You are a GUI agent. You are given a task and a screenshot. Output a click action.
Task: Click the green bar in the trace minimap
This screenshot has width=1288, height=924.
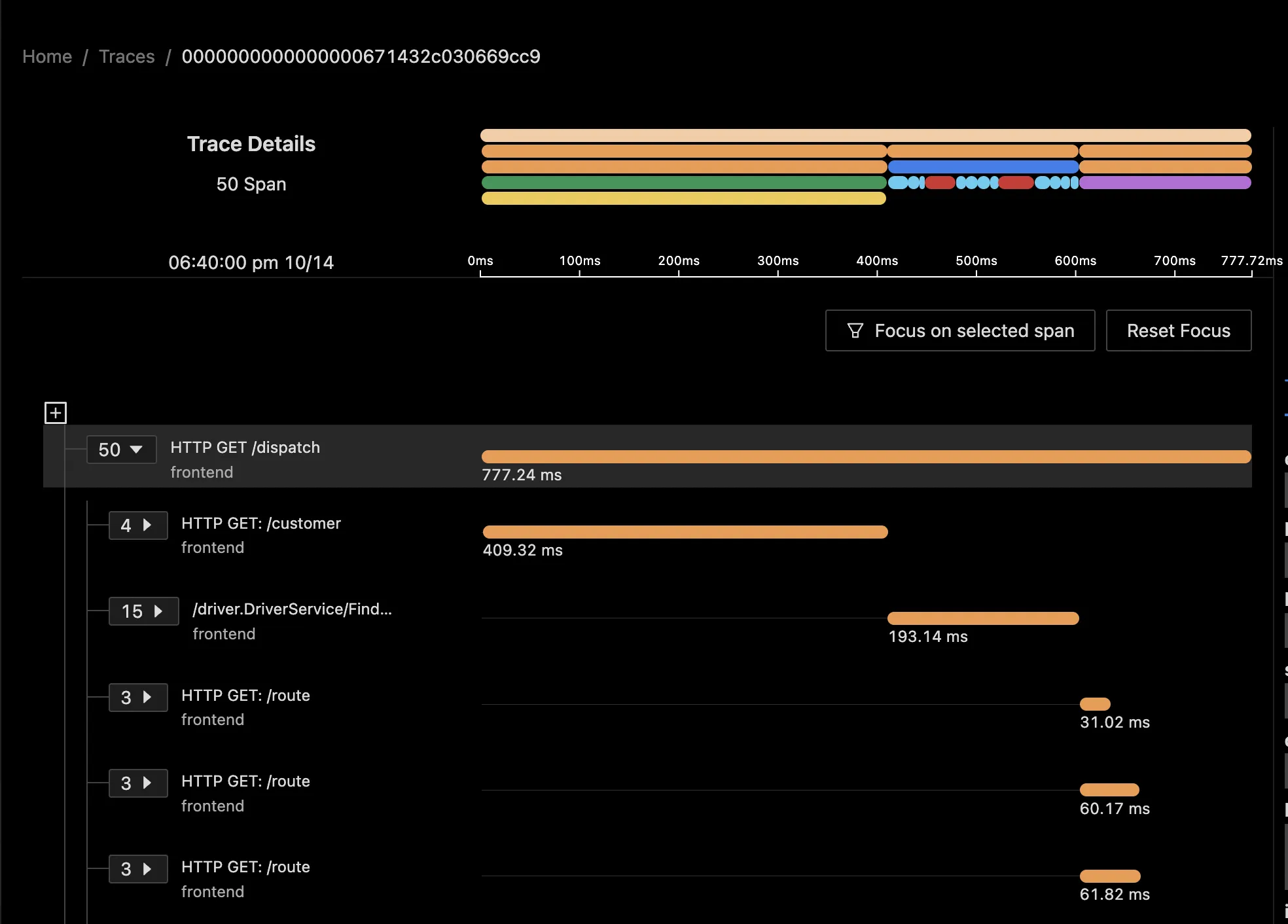coord(684,183)
